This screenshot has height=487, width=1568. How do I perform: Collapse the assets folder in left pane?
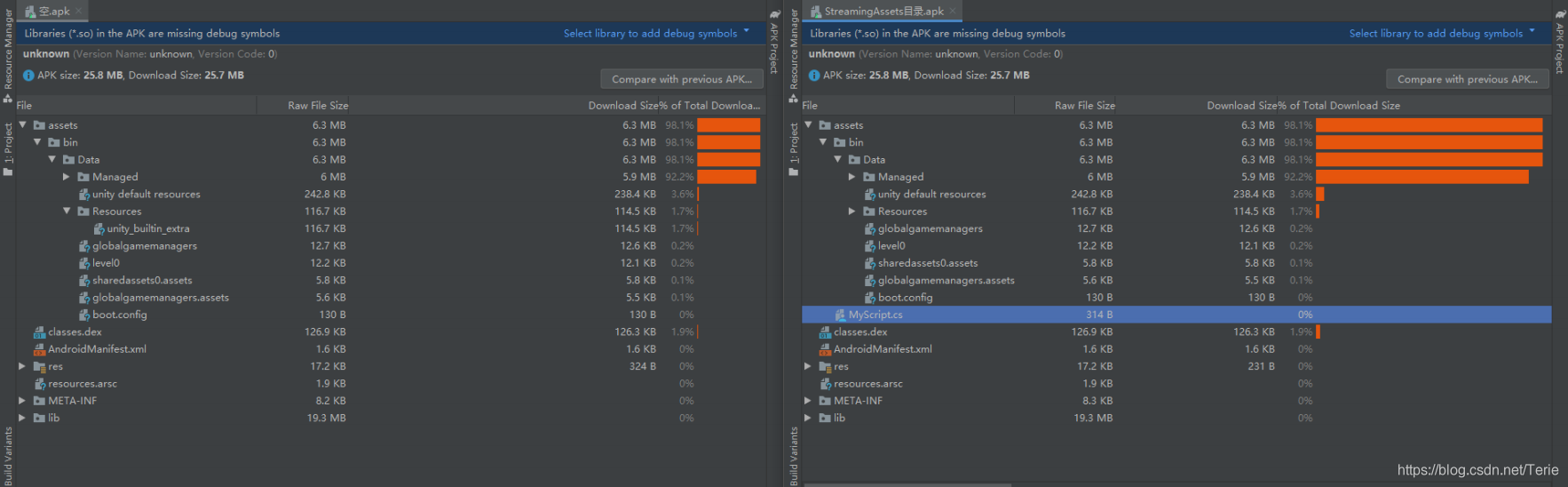[x=22, y=125]
